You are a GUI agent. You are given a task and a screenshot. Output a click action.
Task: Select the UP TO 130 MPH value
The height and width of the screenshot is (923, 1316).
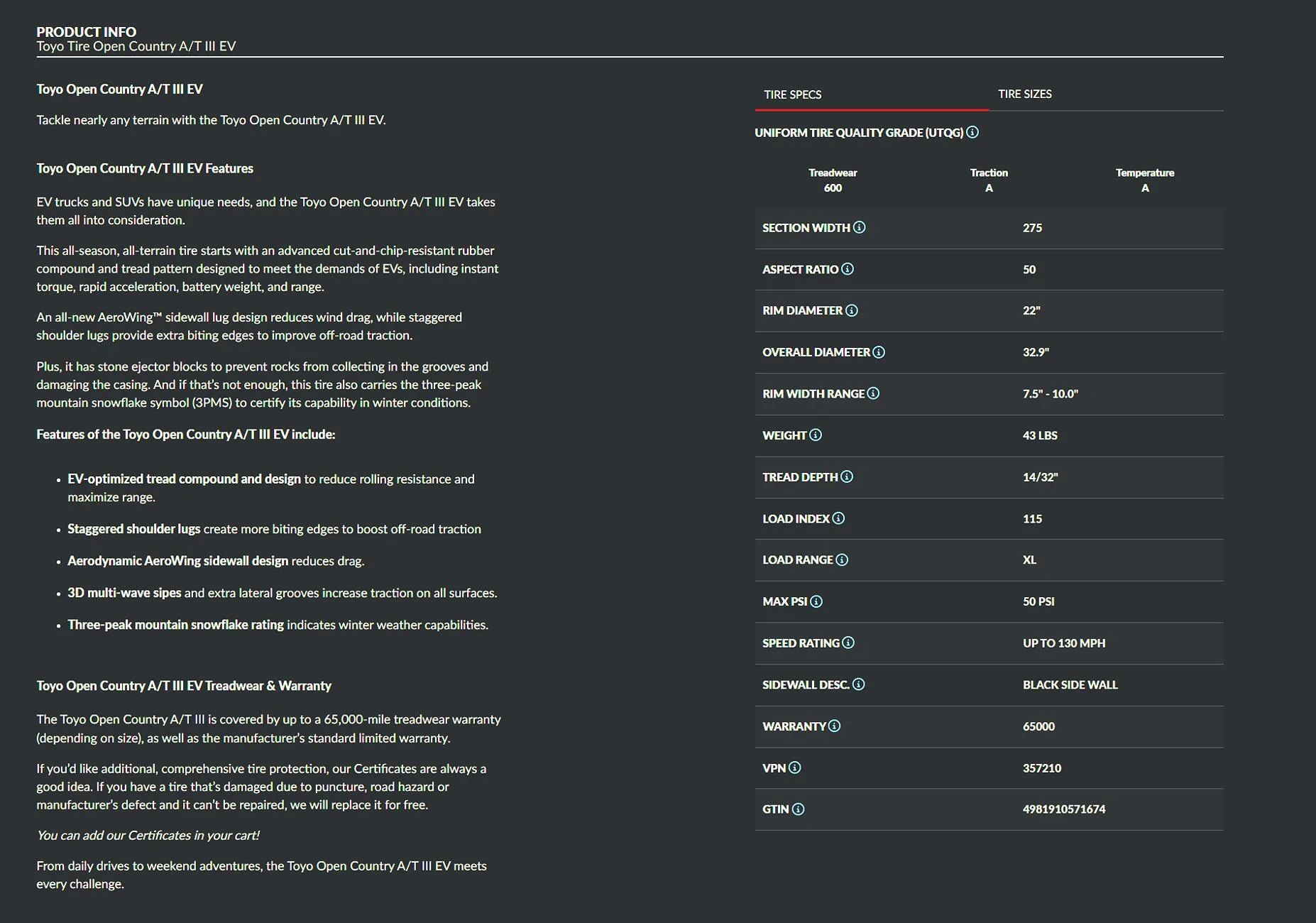(x=1064, y=643)
